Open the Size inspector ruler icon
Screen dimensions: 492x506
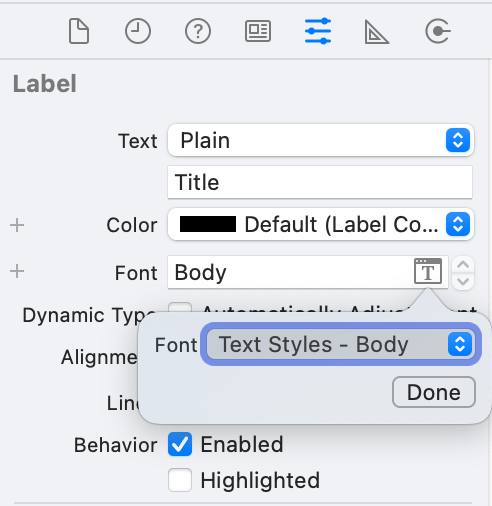(x=376, y=32)
